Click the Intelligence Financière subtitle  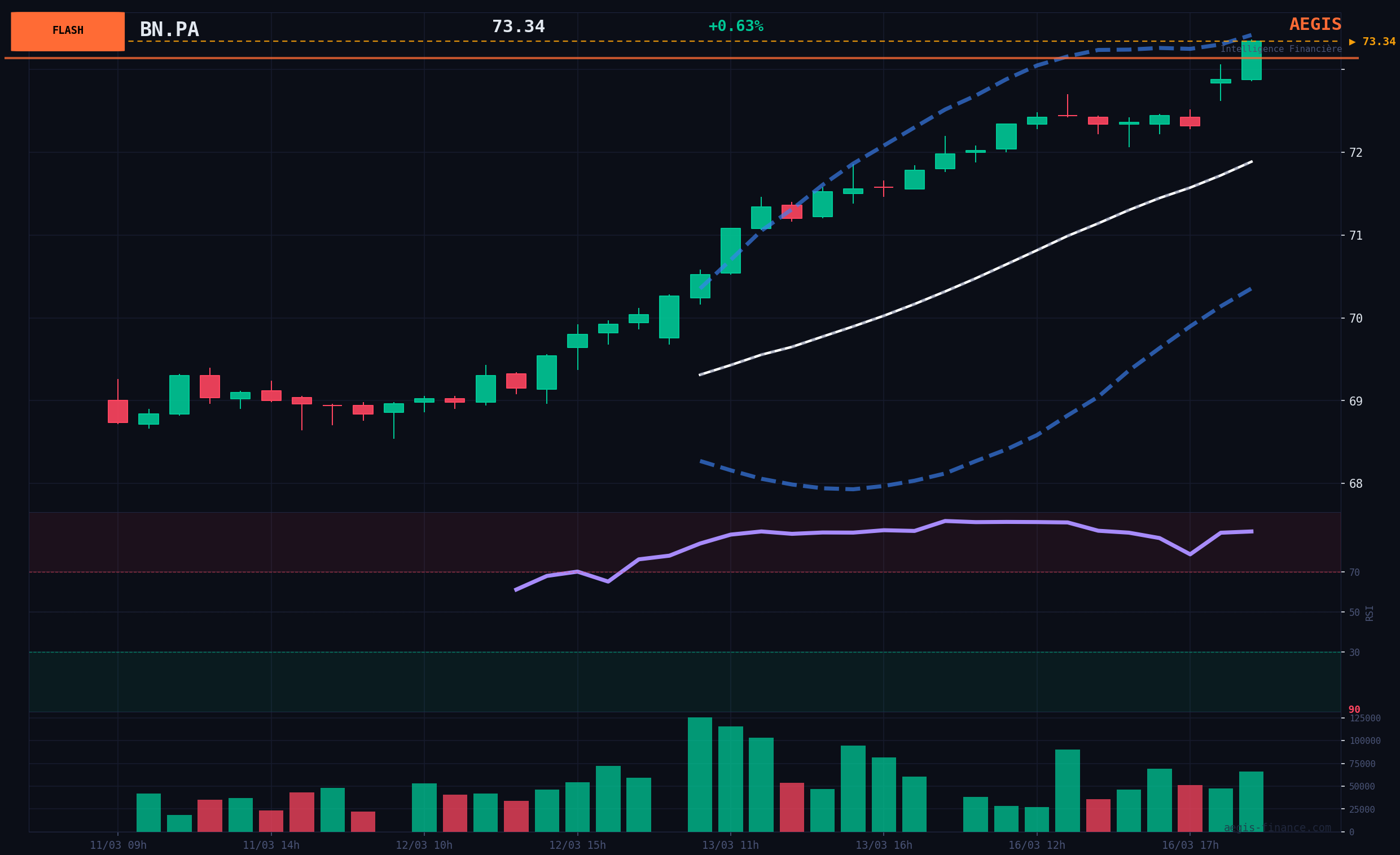1281,50
